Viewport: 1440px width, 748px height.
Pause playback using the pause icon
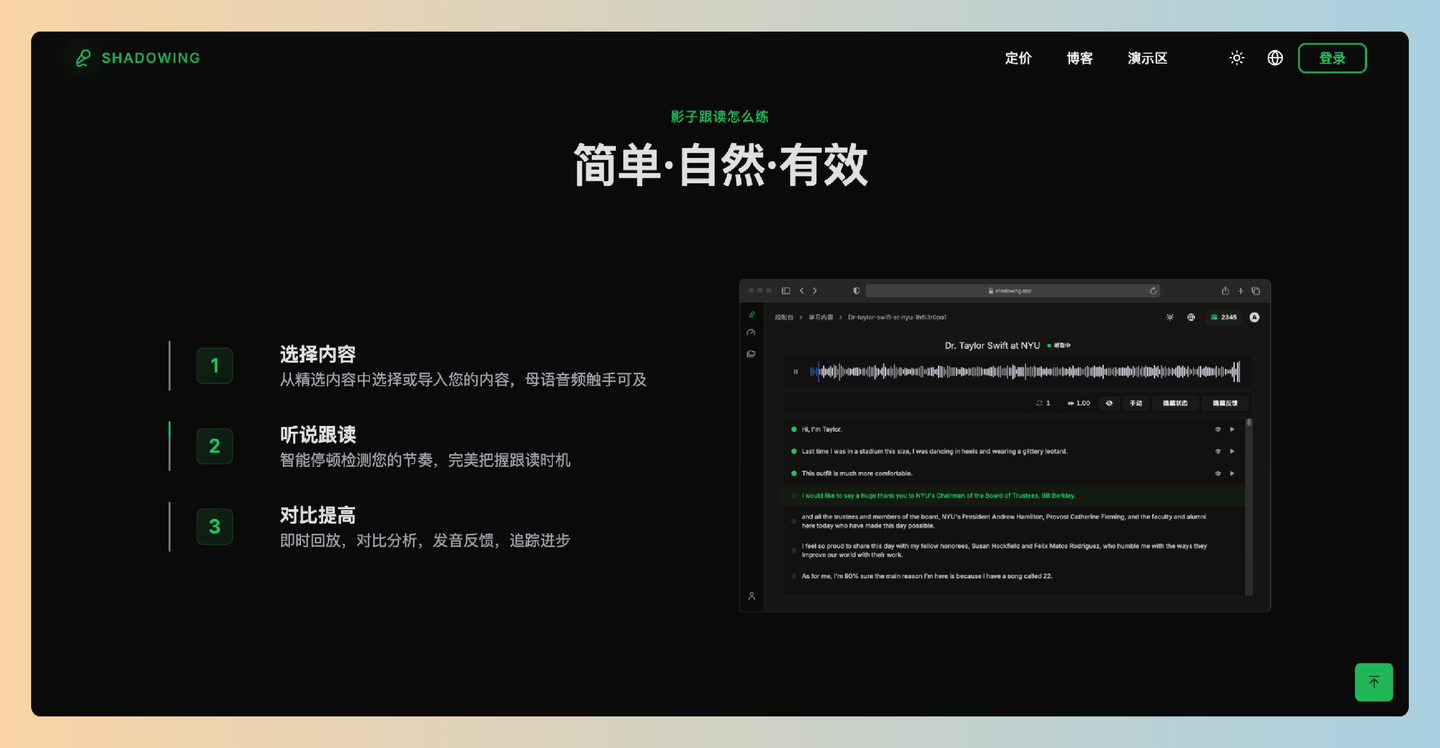click(x=795, y=372)
